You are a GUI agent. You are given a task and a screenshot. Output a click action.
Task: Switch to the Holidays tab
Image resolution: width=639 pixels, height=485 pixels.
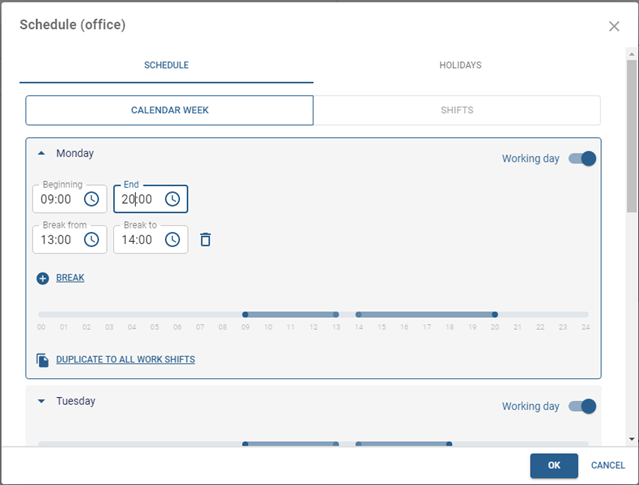(x=460, y=66)
